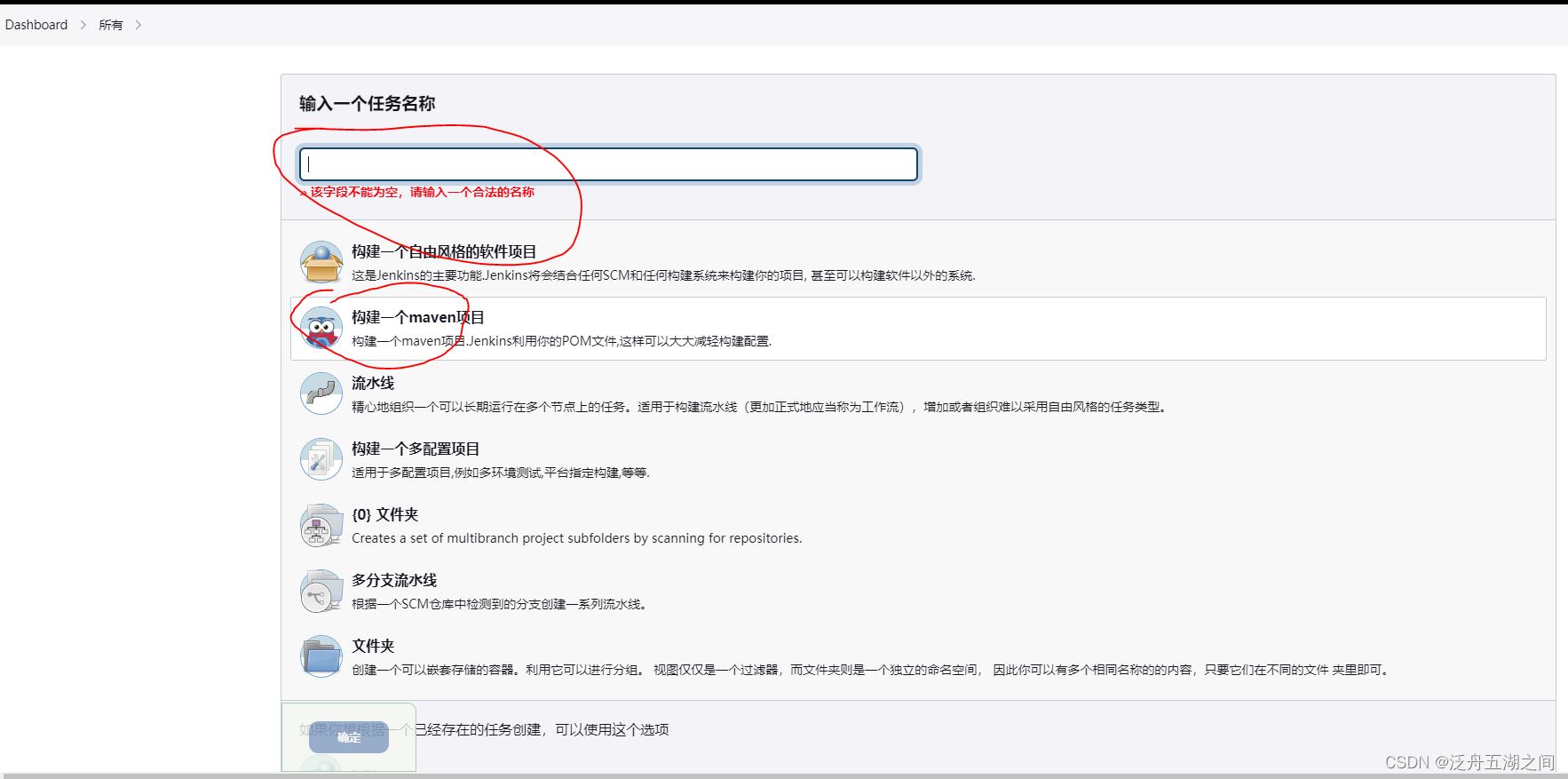
Task: Select the 多分支流水线 title
Action: 394,580
